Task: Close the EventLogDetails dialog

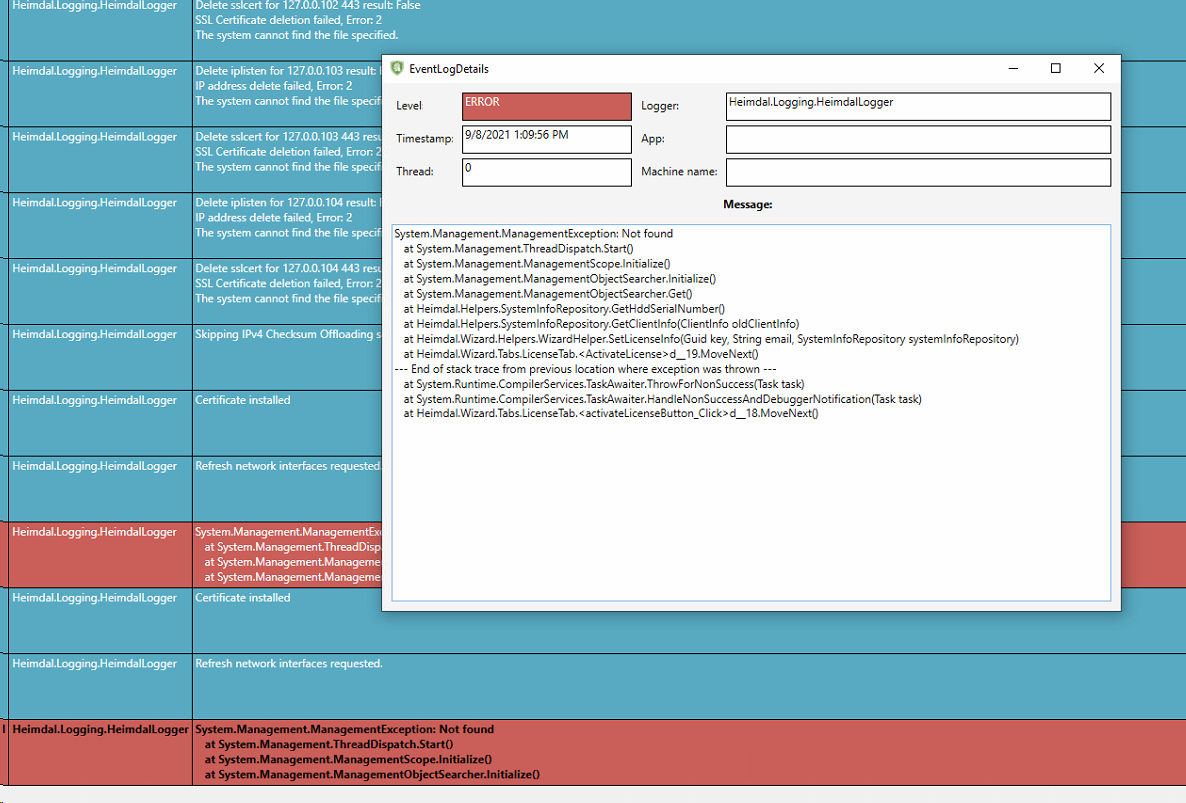Action: (x=1099, y=68)
